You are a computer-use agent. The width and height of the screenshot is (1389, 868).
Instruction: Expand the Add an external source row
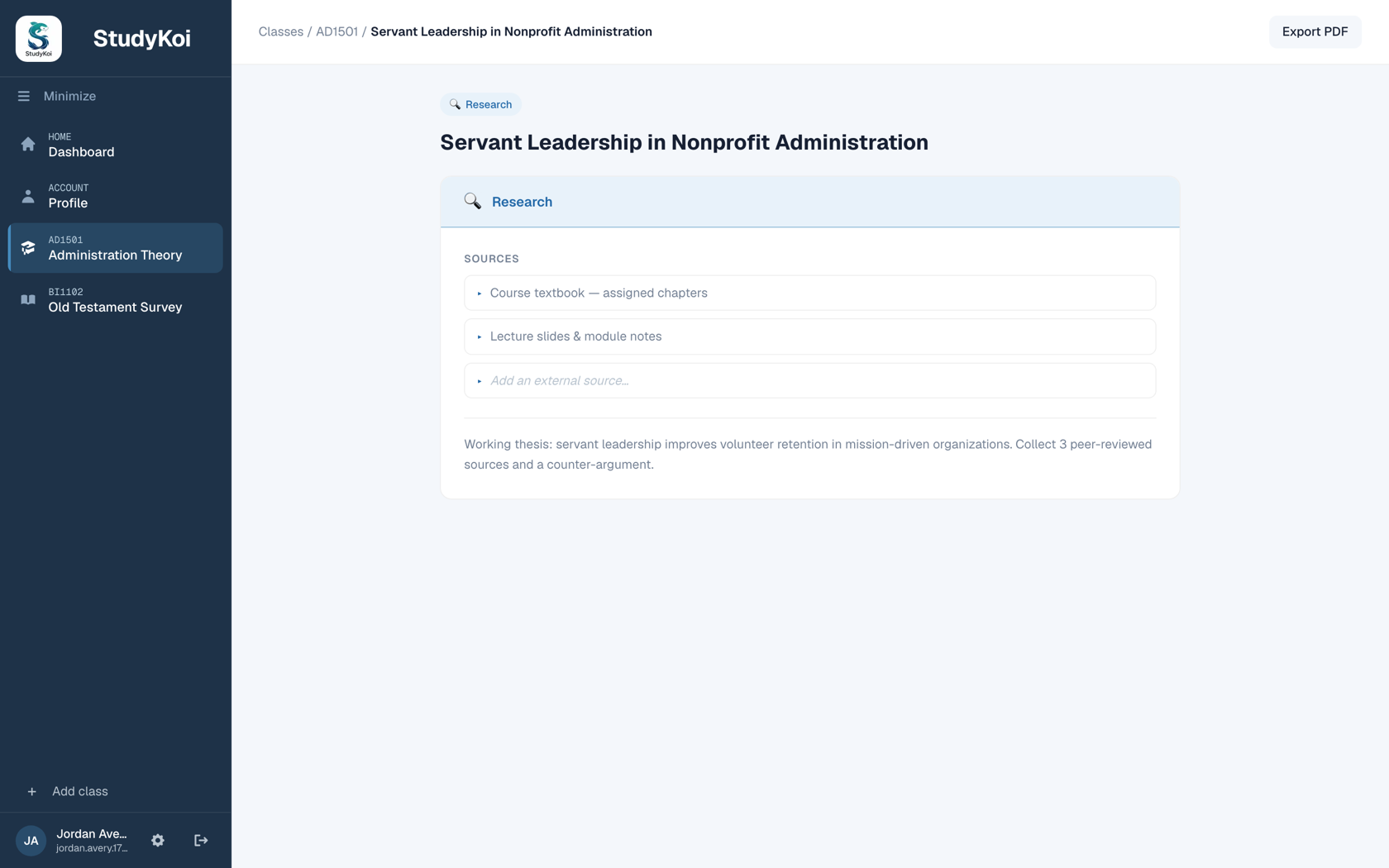(x=809, y=380)
